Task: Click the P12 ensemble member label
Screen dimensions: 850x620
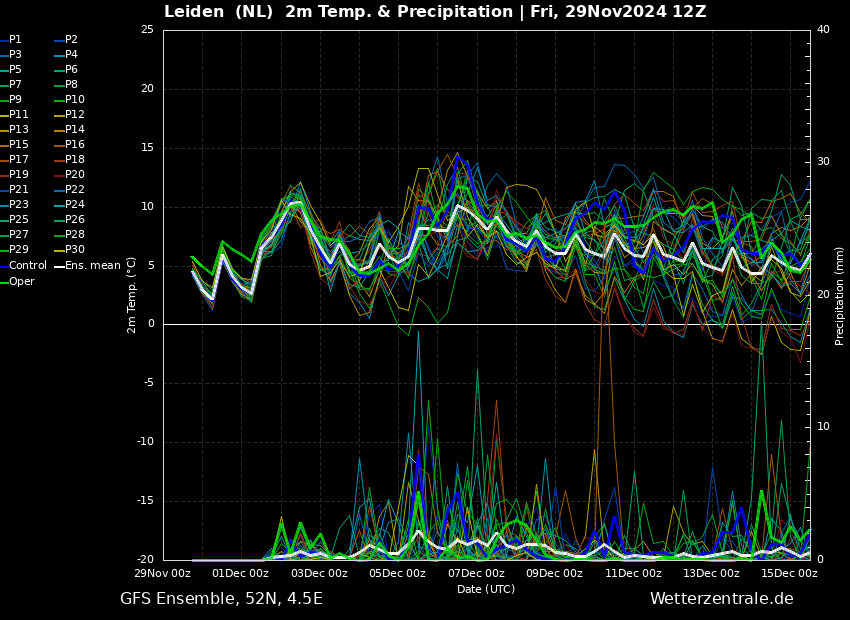Action: [75, 114]
